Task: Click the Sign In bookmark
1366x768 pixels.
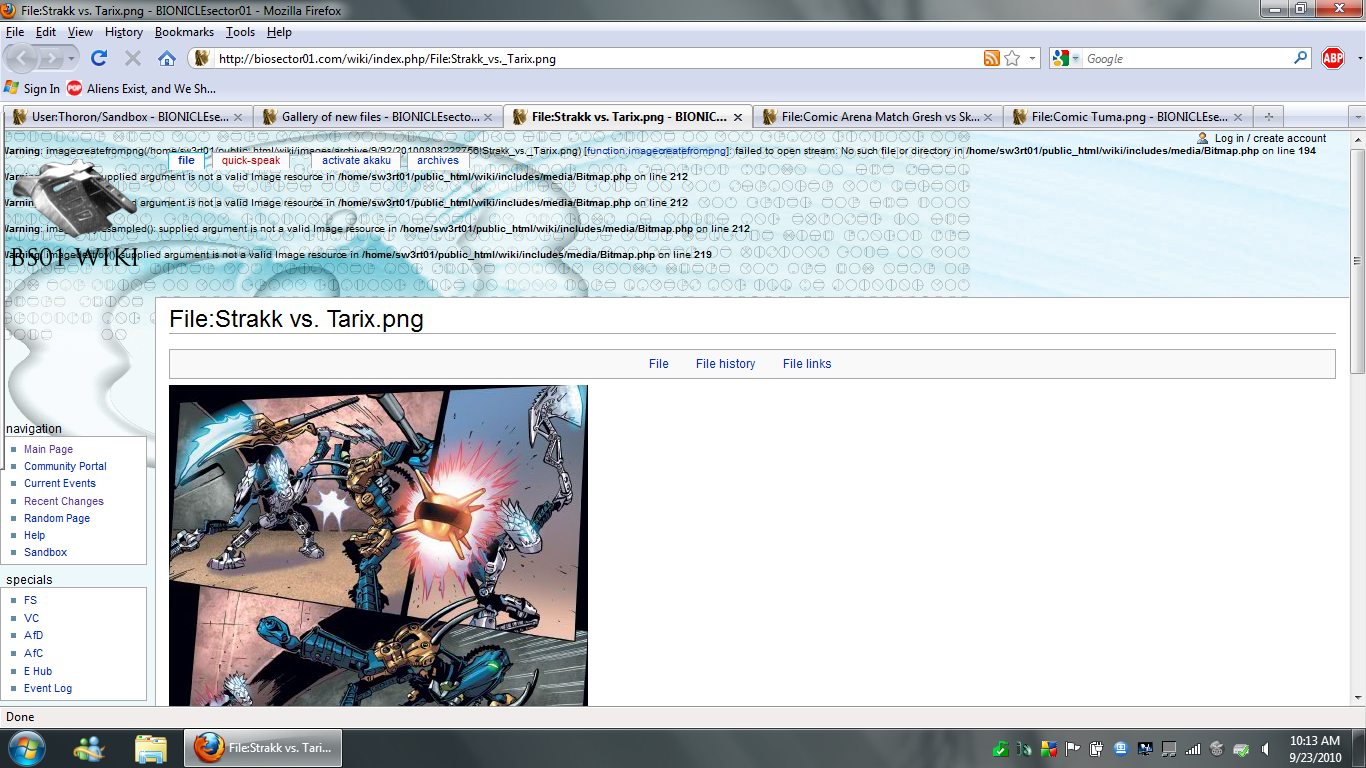Action: pos(32,88)
